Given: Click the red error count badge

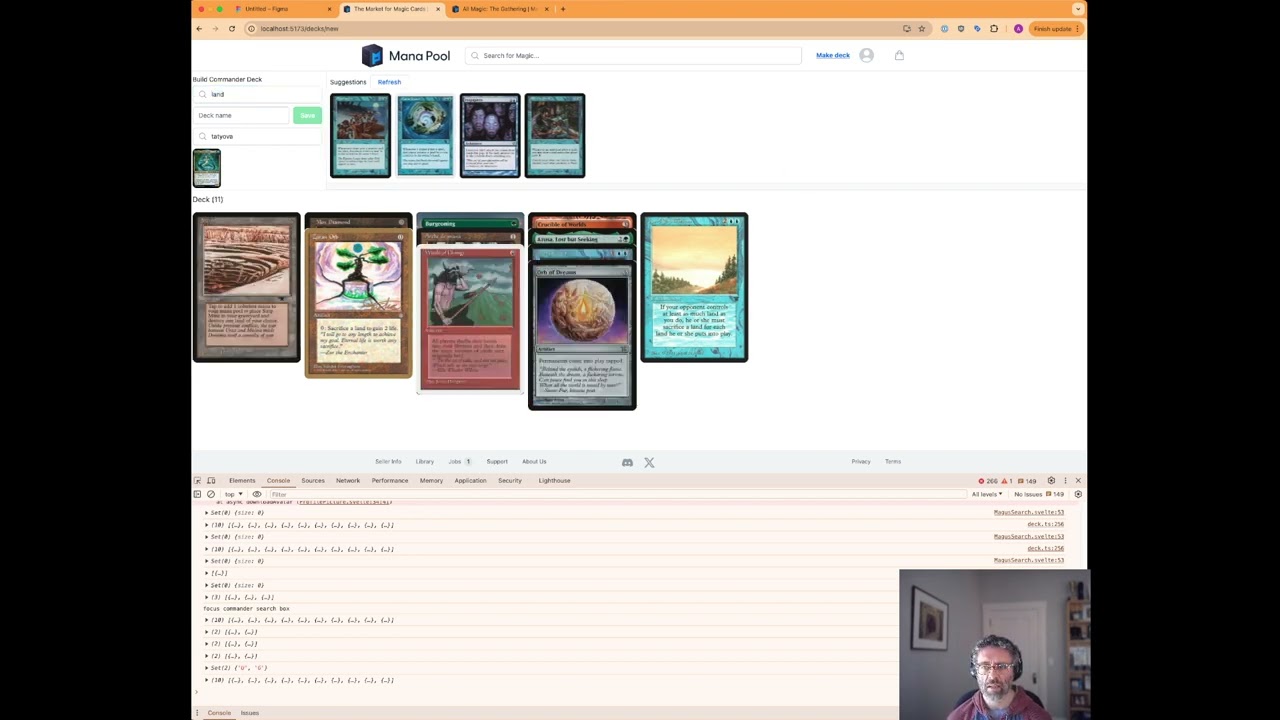Looking at the screenshot, I should coord(988,481).
